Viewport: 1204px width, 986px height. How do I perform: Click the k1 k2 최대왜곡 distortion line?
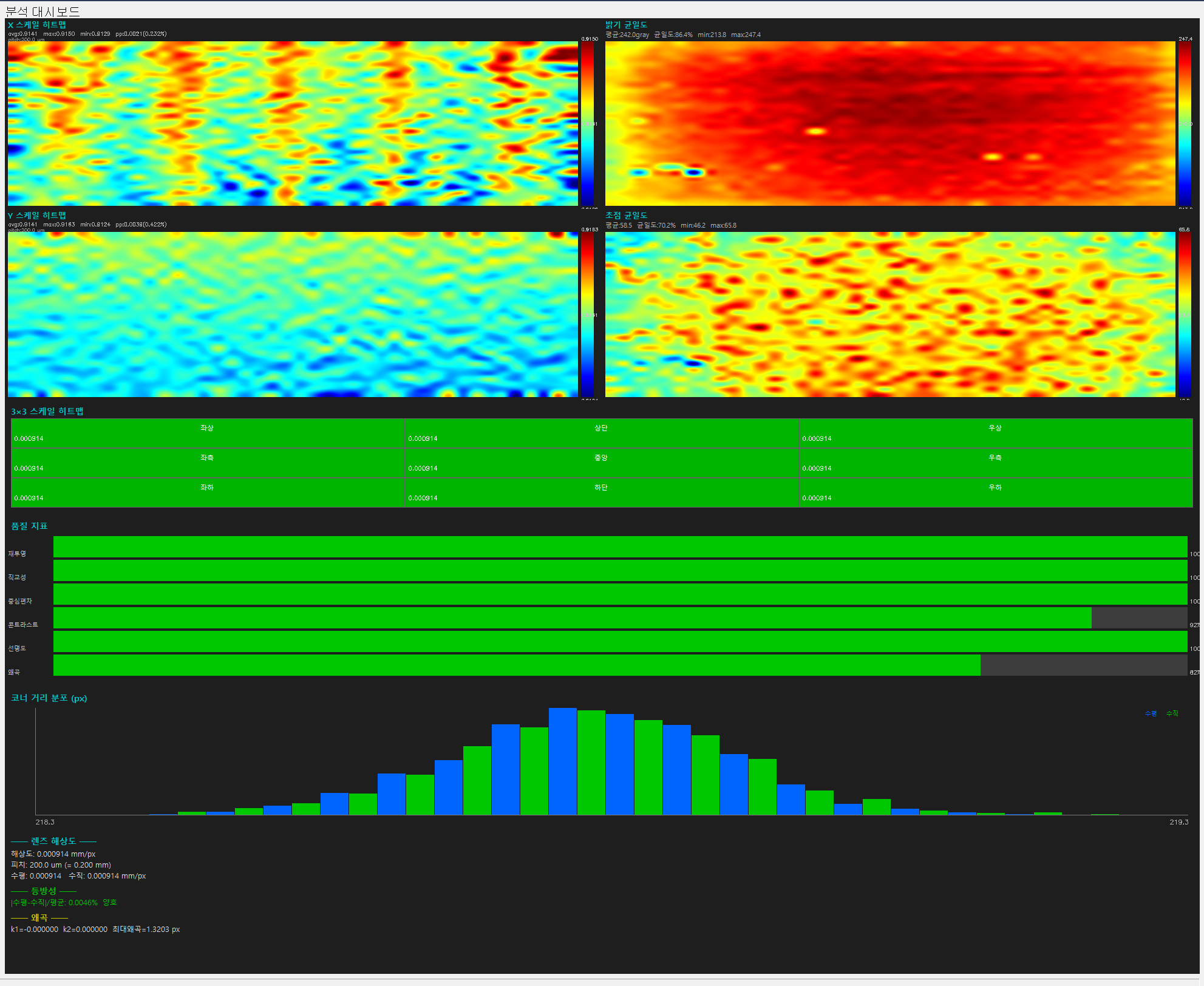coord(95,930)
